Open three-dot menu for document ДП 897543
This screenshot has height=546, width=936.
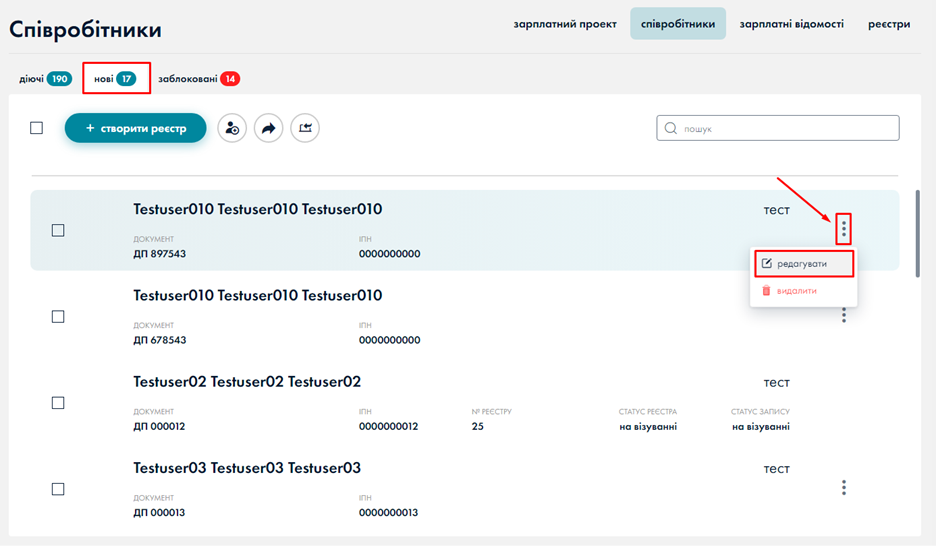844,229
